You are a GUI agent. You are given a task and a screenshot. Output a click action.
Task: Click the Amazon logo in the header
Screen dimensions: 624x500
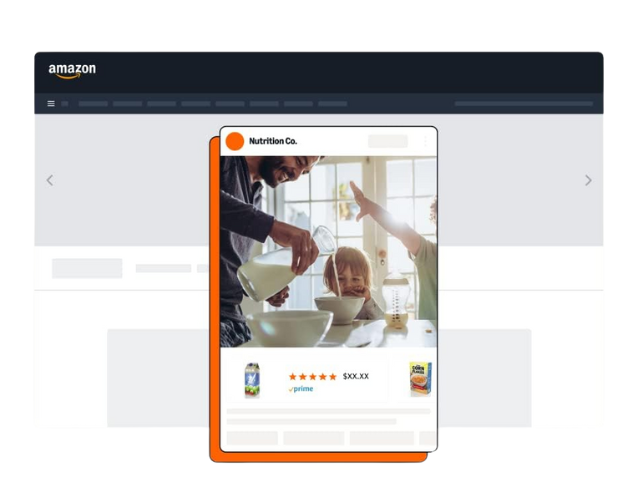(72, 71)
